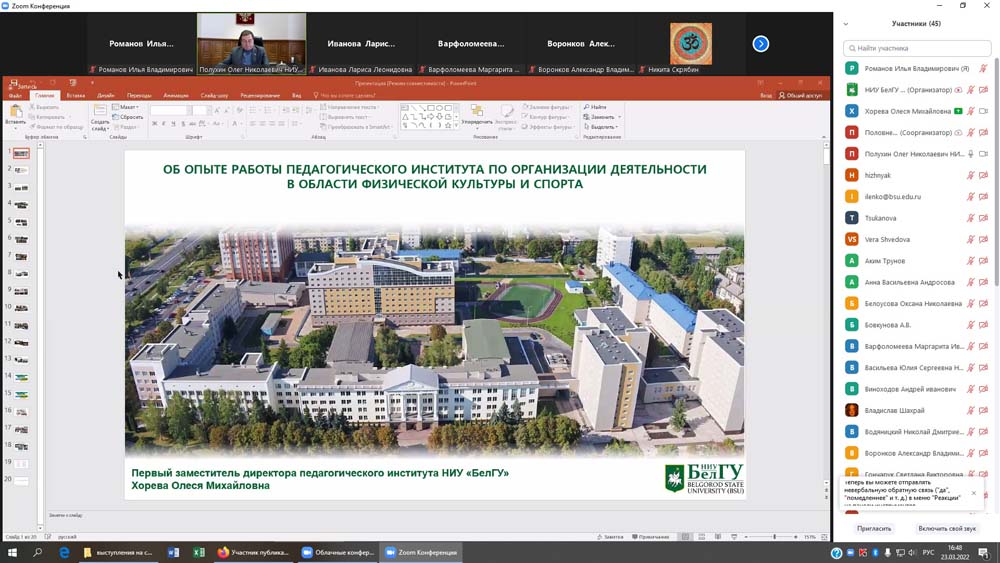This screenshot has width=1000, height=563.
Task: Click the Включить свой звук button
Action: click(947, 528)
